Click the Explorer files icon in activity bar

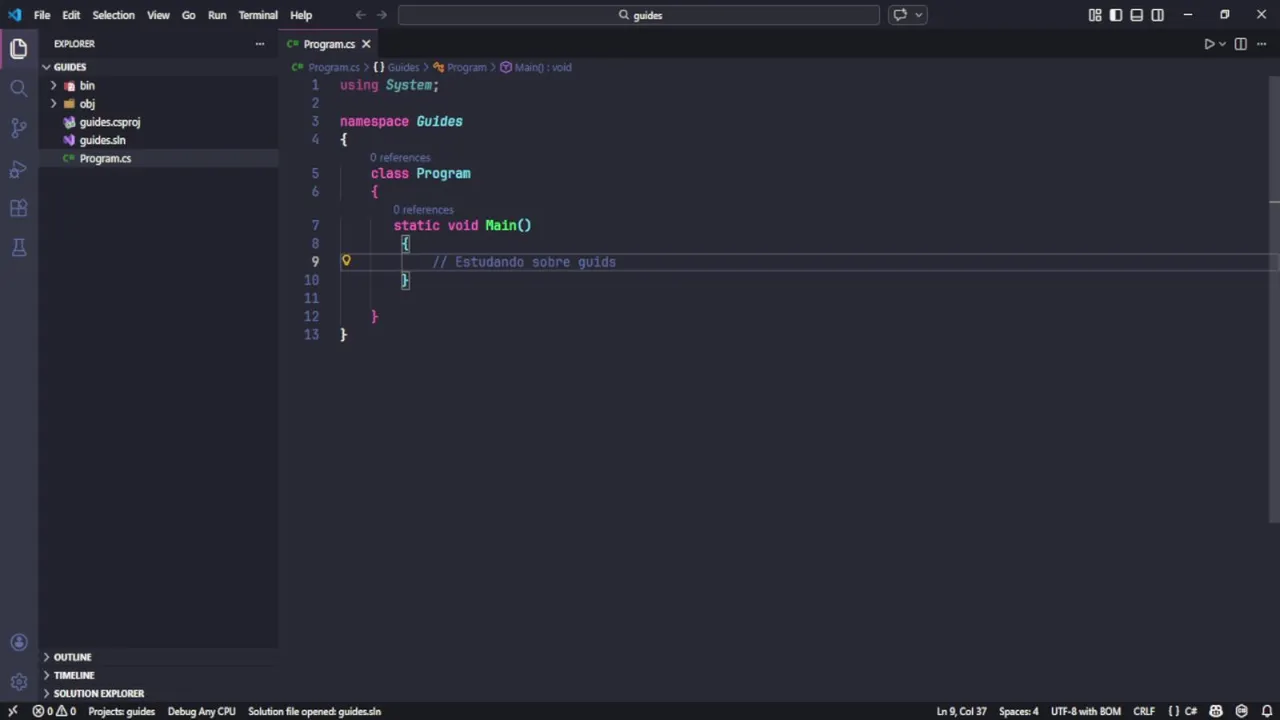[18, 48]
